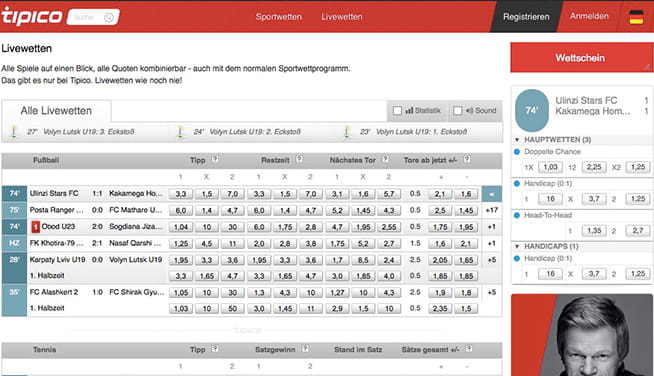Enable the Sound checkbox
This screenshot has height=376, width=654.
click(x=458, y=111)
